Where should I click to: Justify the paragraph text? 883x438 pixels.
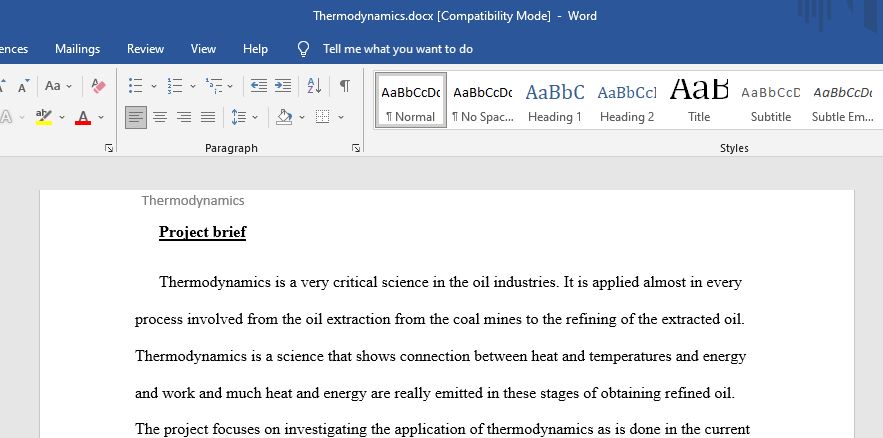click(208, 117)
